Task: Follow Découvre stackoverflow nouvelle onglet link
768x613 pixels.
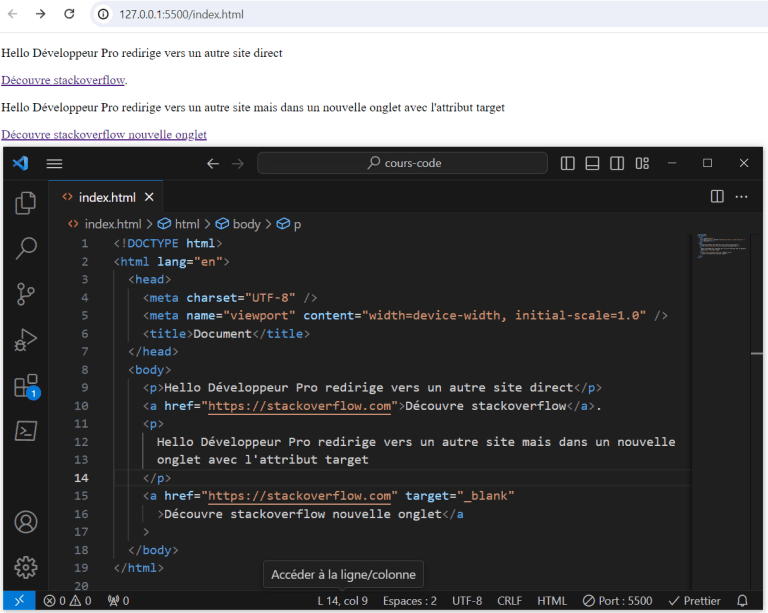Action: tap(104, 135)
